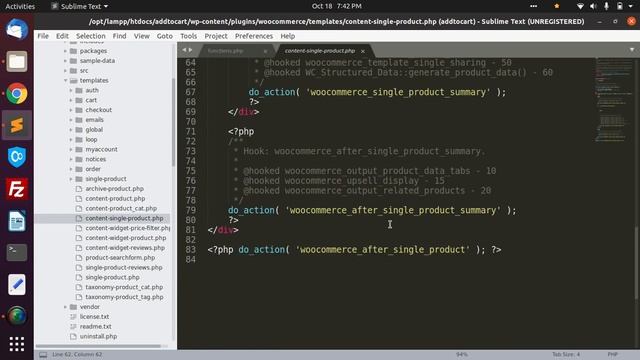
Task: Expand the single-product folder
Action: [71, 179]
